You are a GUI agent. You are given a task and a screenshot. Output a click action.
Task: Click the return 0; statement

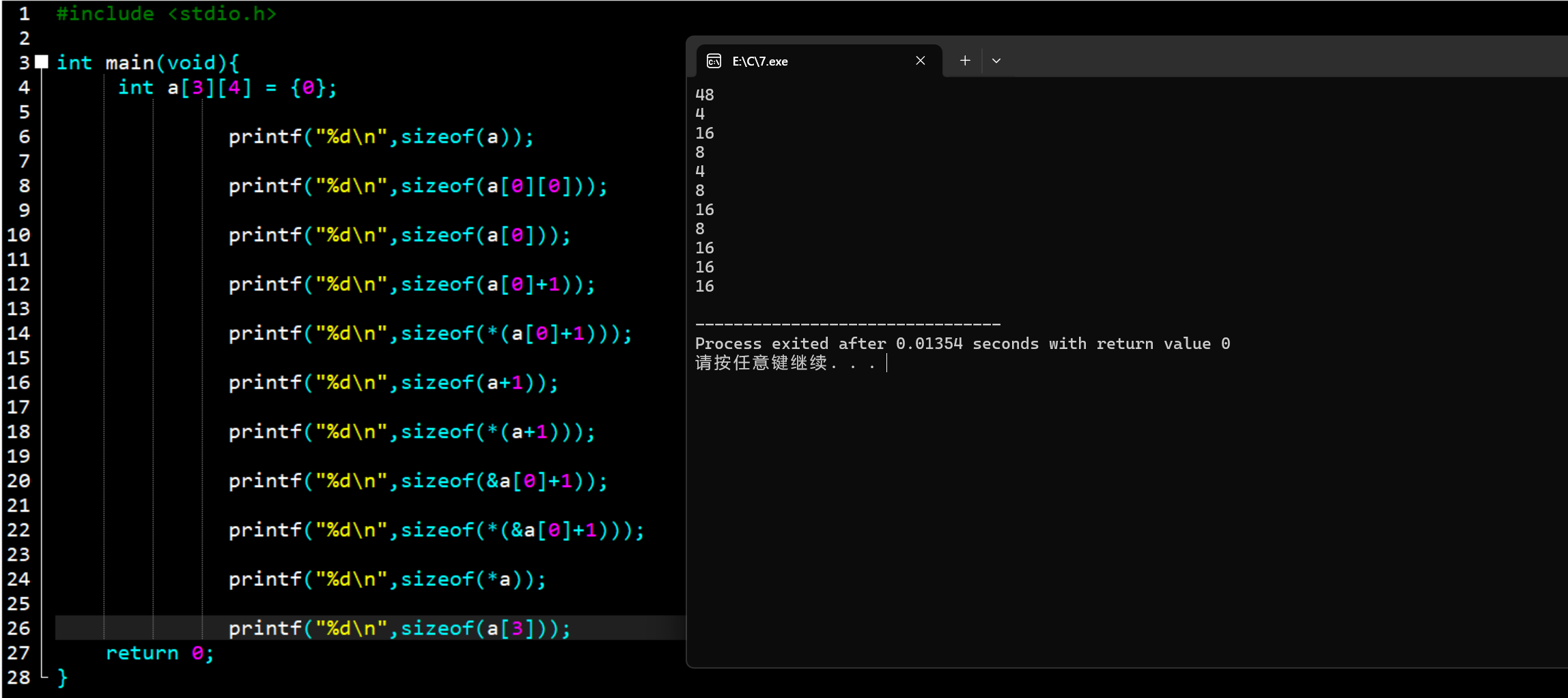point(160,653)
